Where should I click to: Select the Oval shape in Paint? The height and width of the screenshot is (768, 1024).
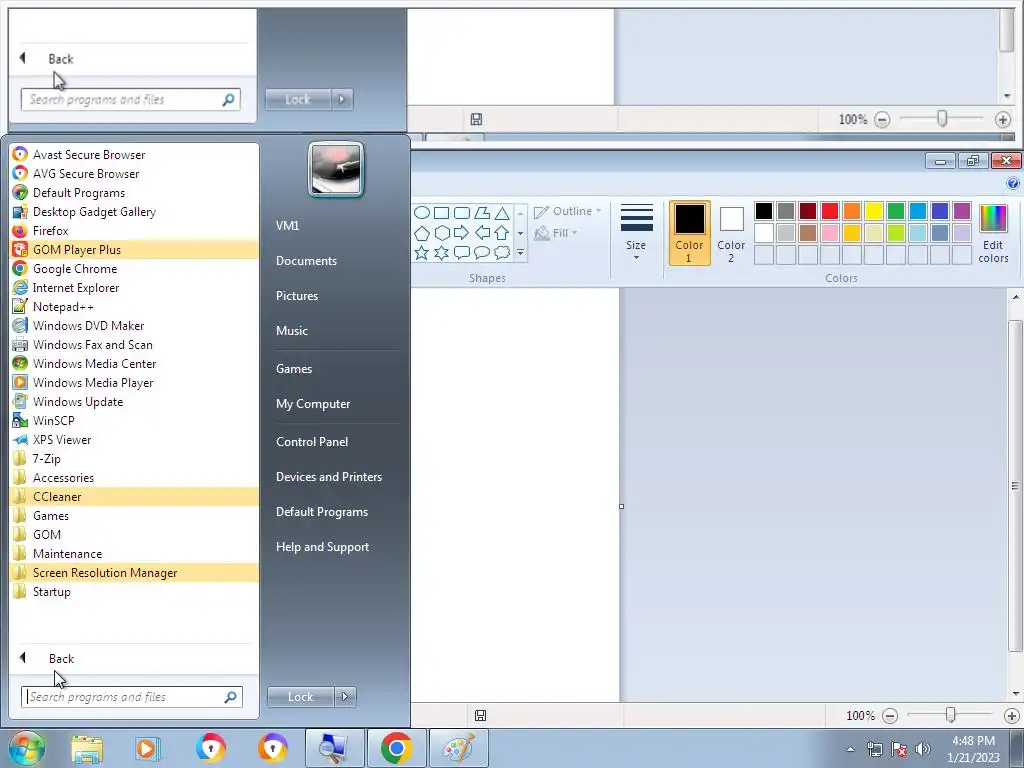click(422, 213)
